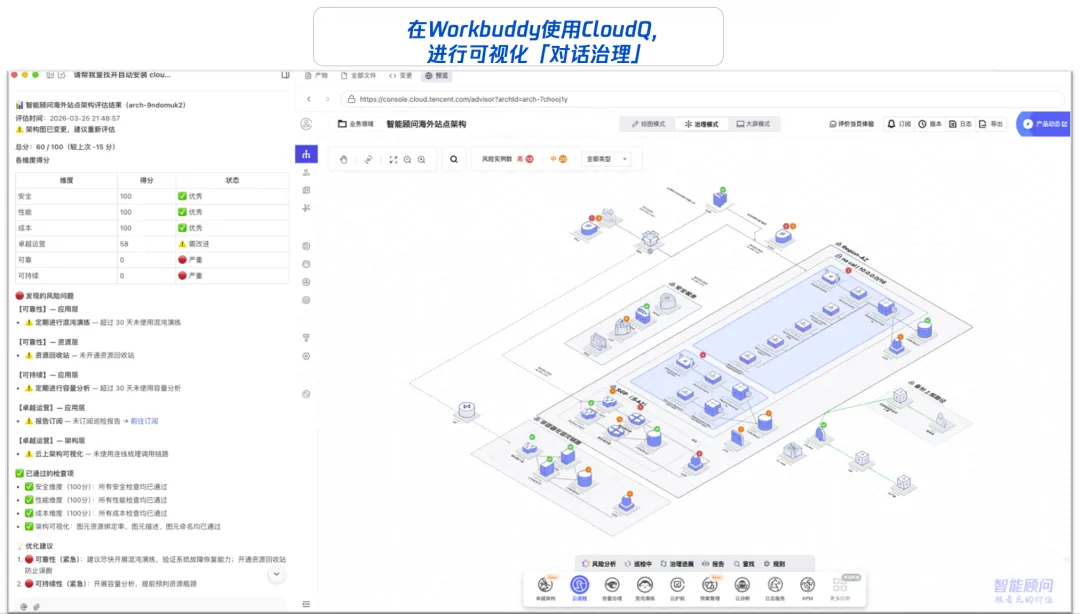Click the collapse sidebar icon at bottom left of canvas
Viewport: 1080px width, 614px height.
coord(306,604)
